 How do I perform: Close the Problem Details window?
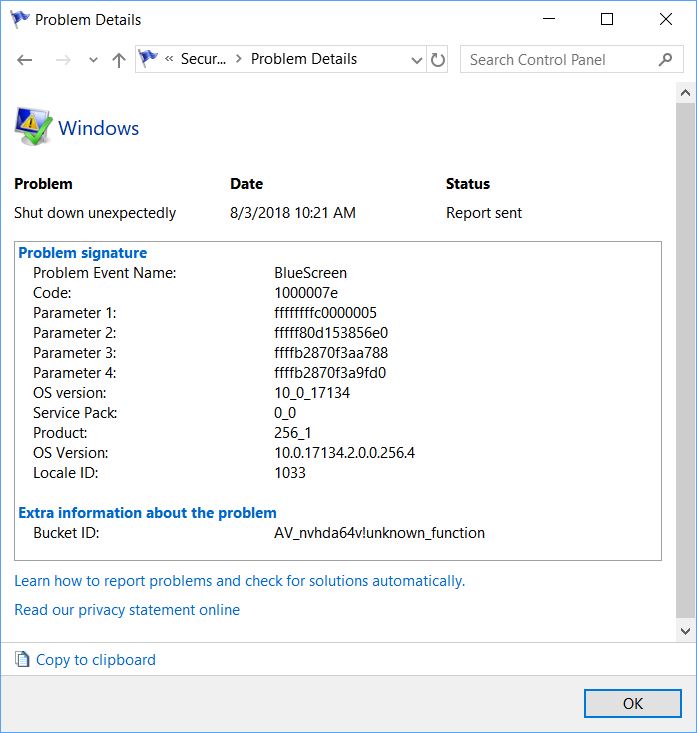click(x=666, y=19)
